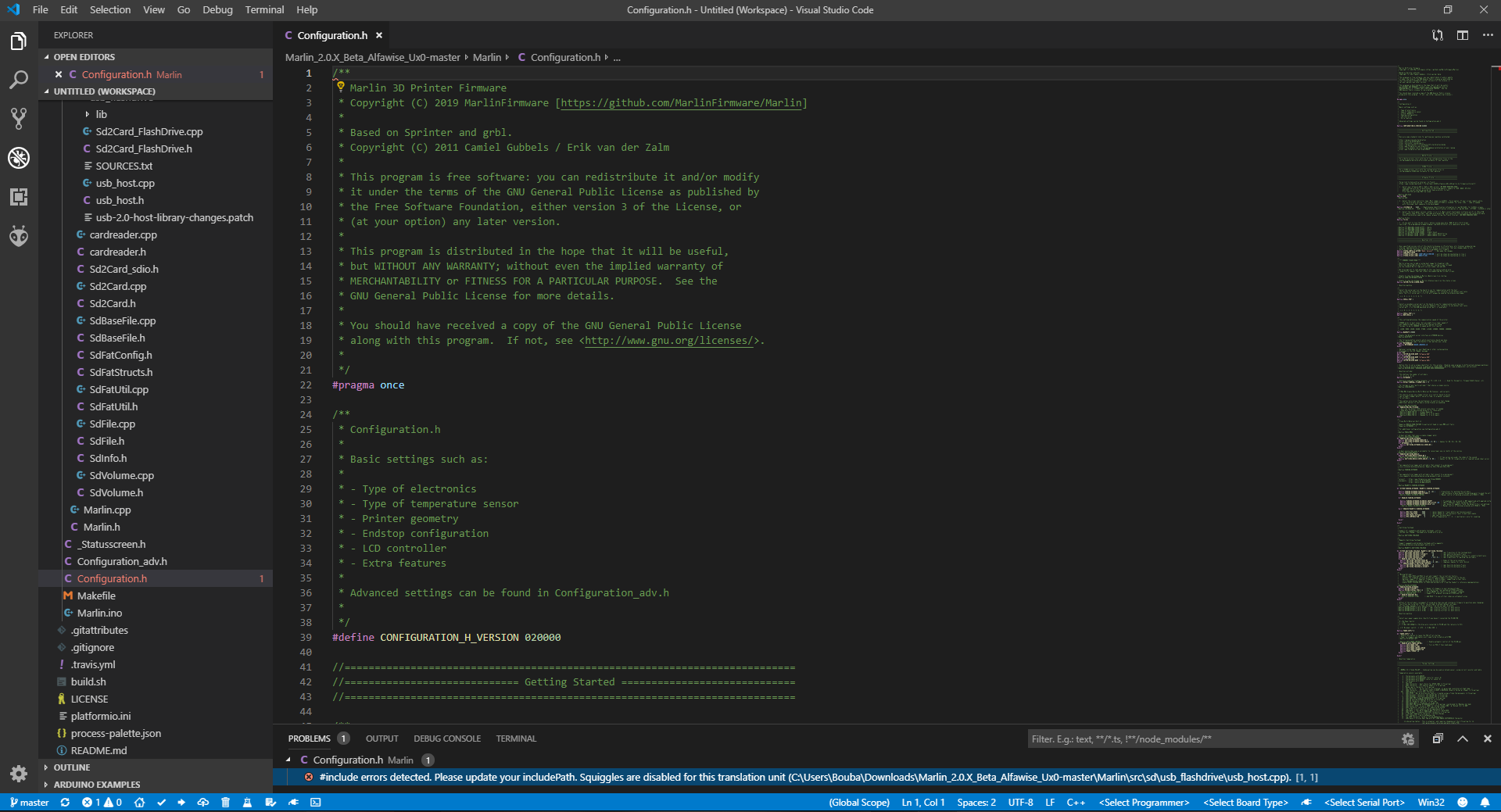This screenshot has height=812, width=1501.
Task: Open filter settings gear in Problems panel
Action: tap(1408, 739)
